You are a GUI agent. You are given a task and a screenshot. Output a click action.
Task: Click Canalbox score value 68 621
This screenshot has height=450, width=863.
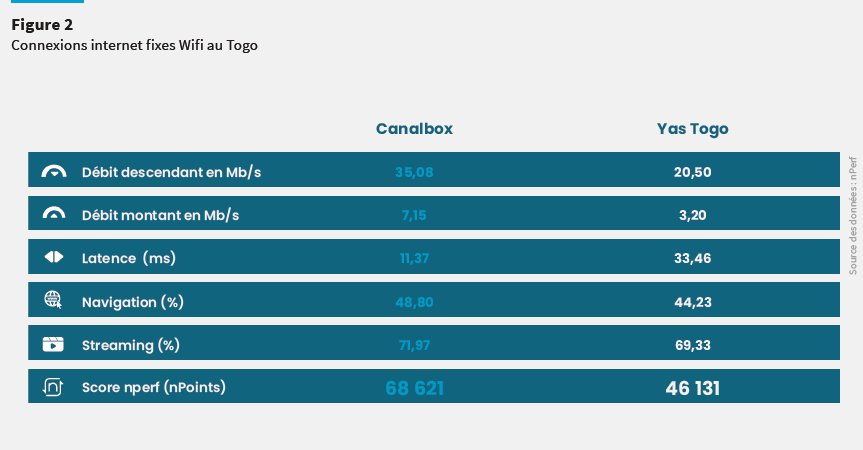[414, 388]
